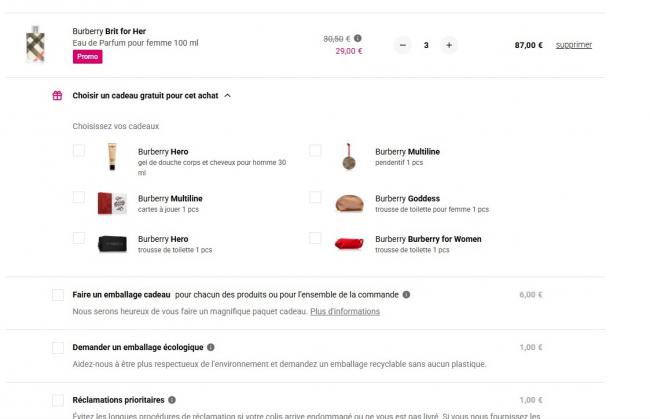Image resolution: width=650 pixels, height=419 pixels.
Task: Click info icon beside Réclamations prioritaires
Action: (x=172, y=400)
